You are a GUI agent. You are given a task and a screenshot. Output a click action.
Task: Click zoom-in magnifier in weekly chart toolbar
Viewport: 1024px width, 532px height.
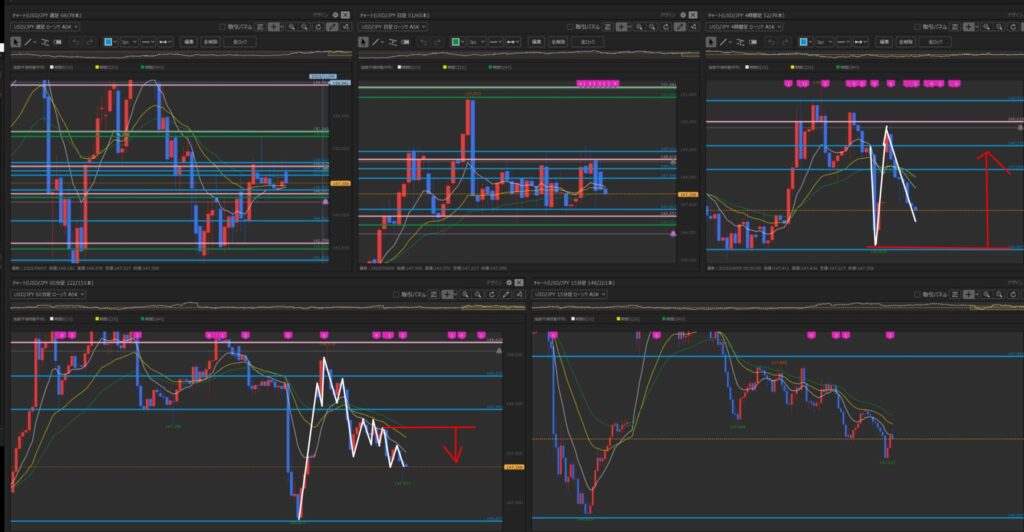tap(292, 27)
